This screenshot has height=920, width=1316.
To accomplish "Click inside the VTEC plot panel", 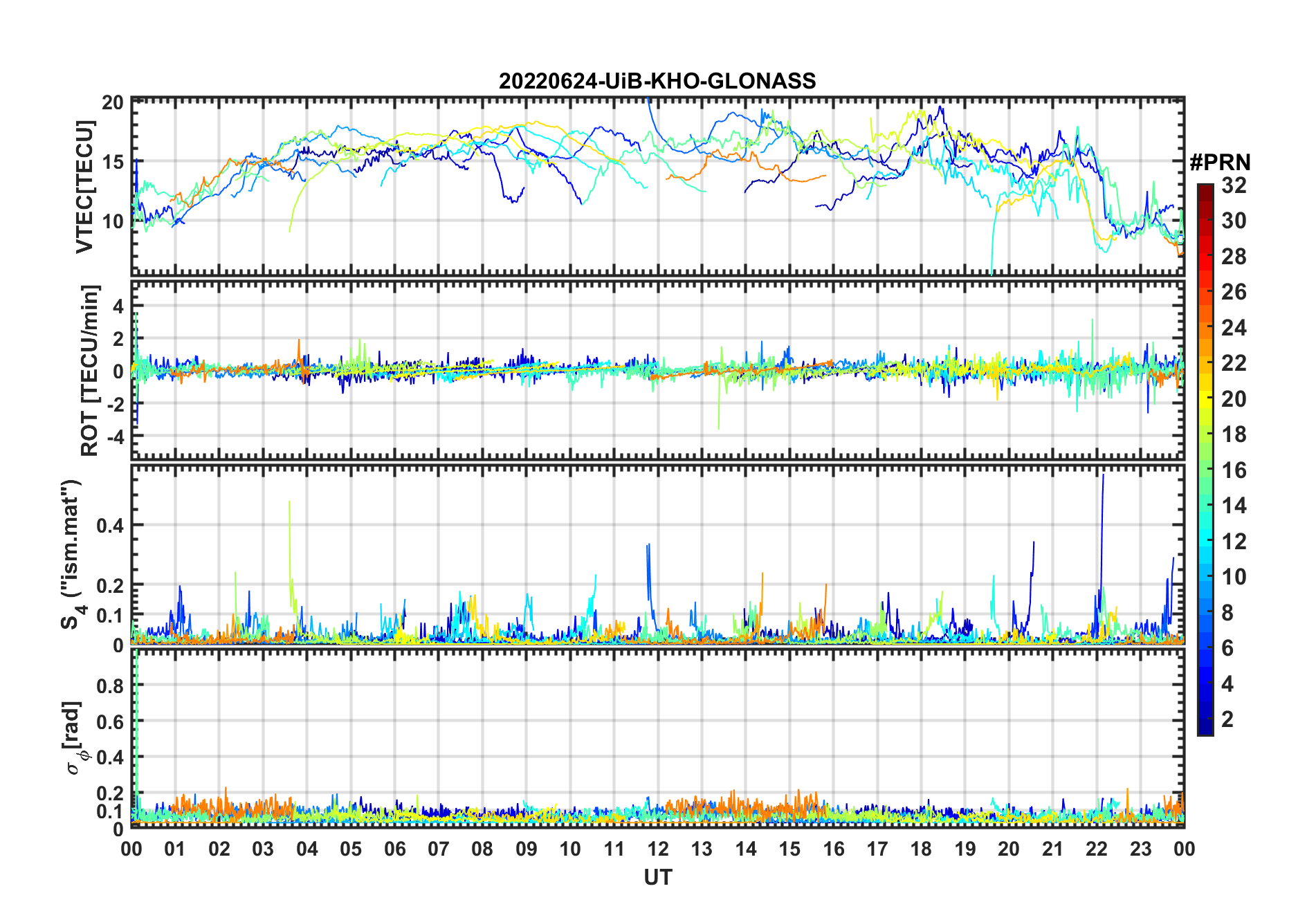I will click(657, 187).
